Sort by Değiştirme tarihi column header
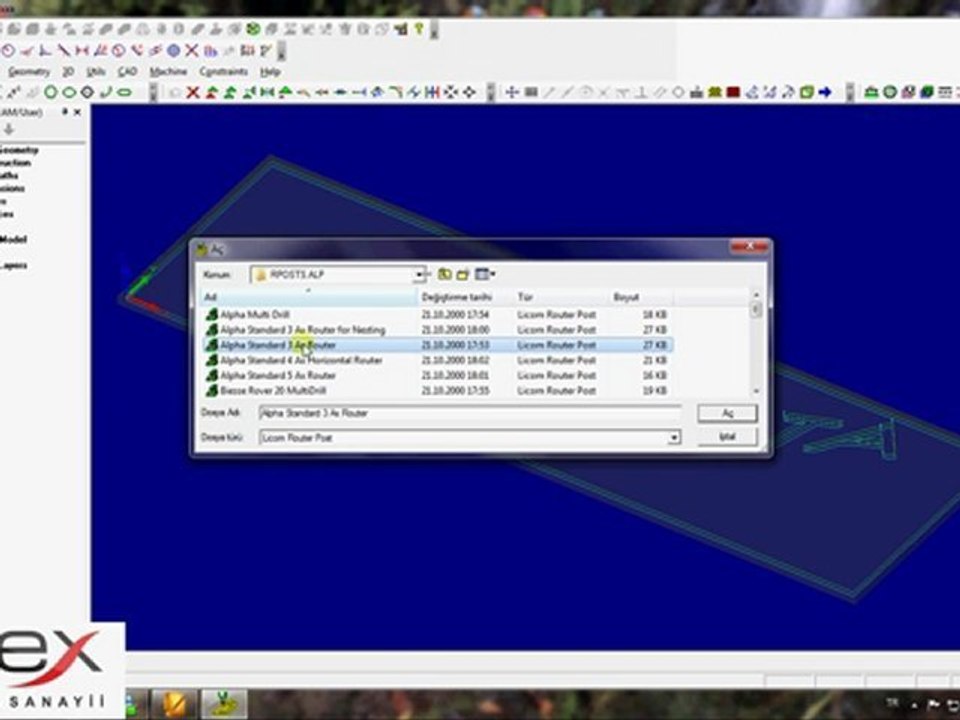The image size is (960, 720). 465,297
